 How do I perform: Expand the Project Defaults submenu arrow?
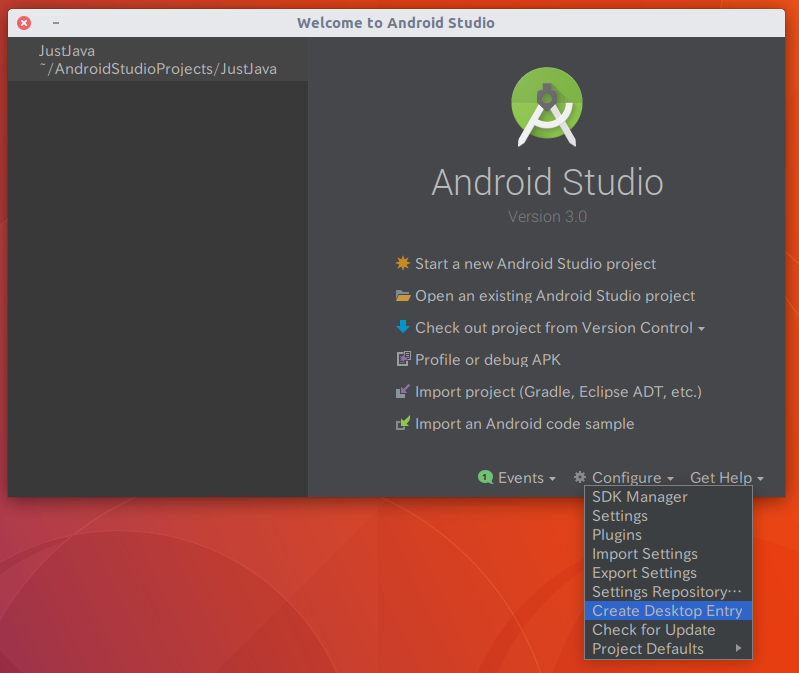pos(738,648)
